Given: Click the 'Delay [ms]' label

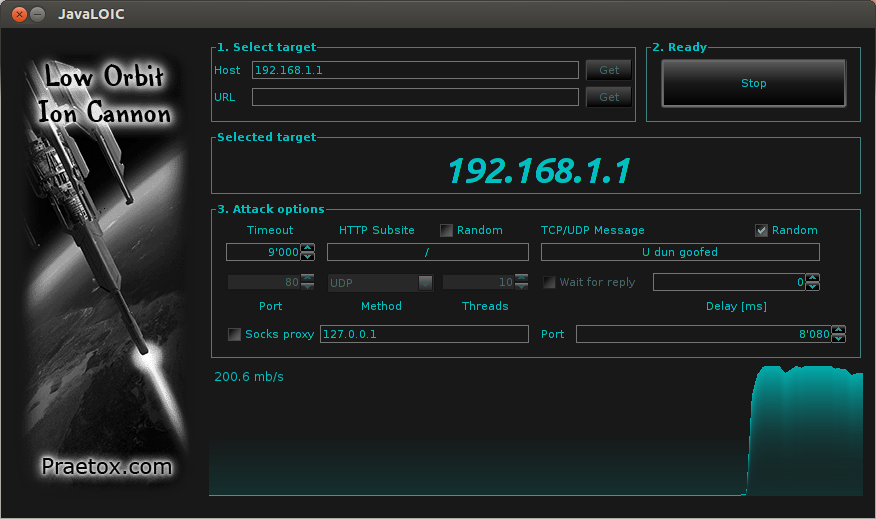Looking at the screenshot, I should [x=736, y=306].
